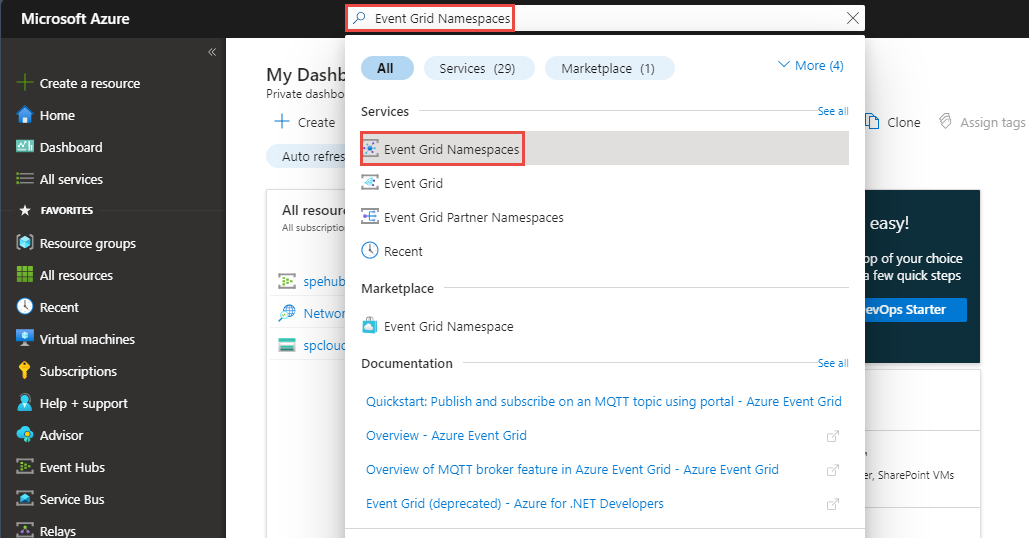Click the Auto refresh pill
Viewport: 1029px width, 538px height.
point(306,156)
